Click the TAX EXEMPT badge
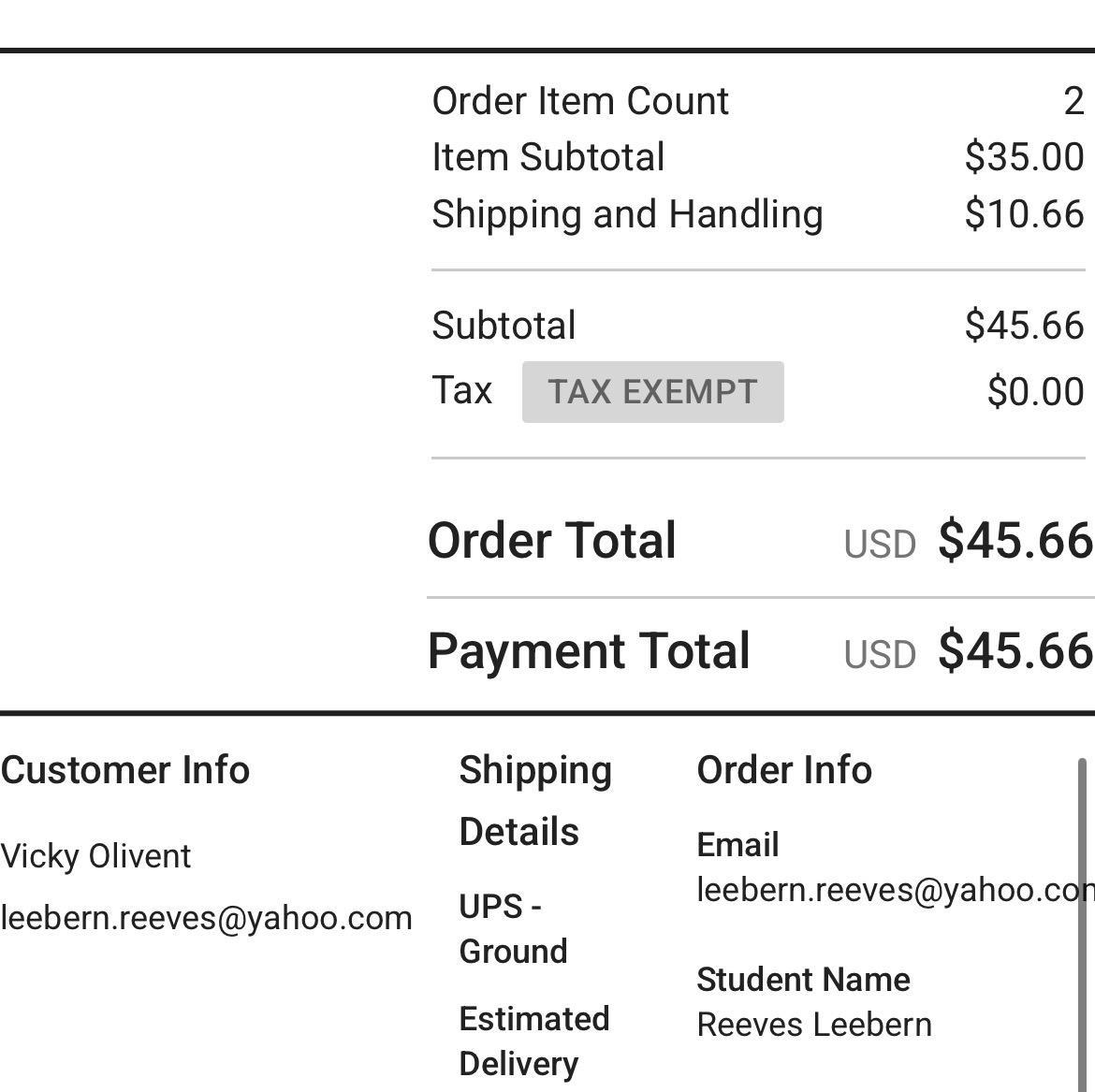 [x=652, y=392]
